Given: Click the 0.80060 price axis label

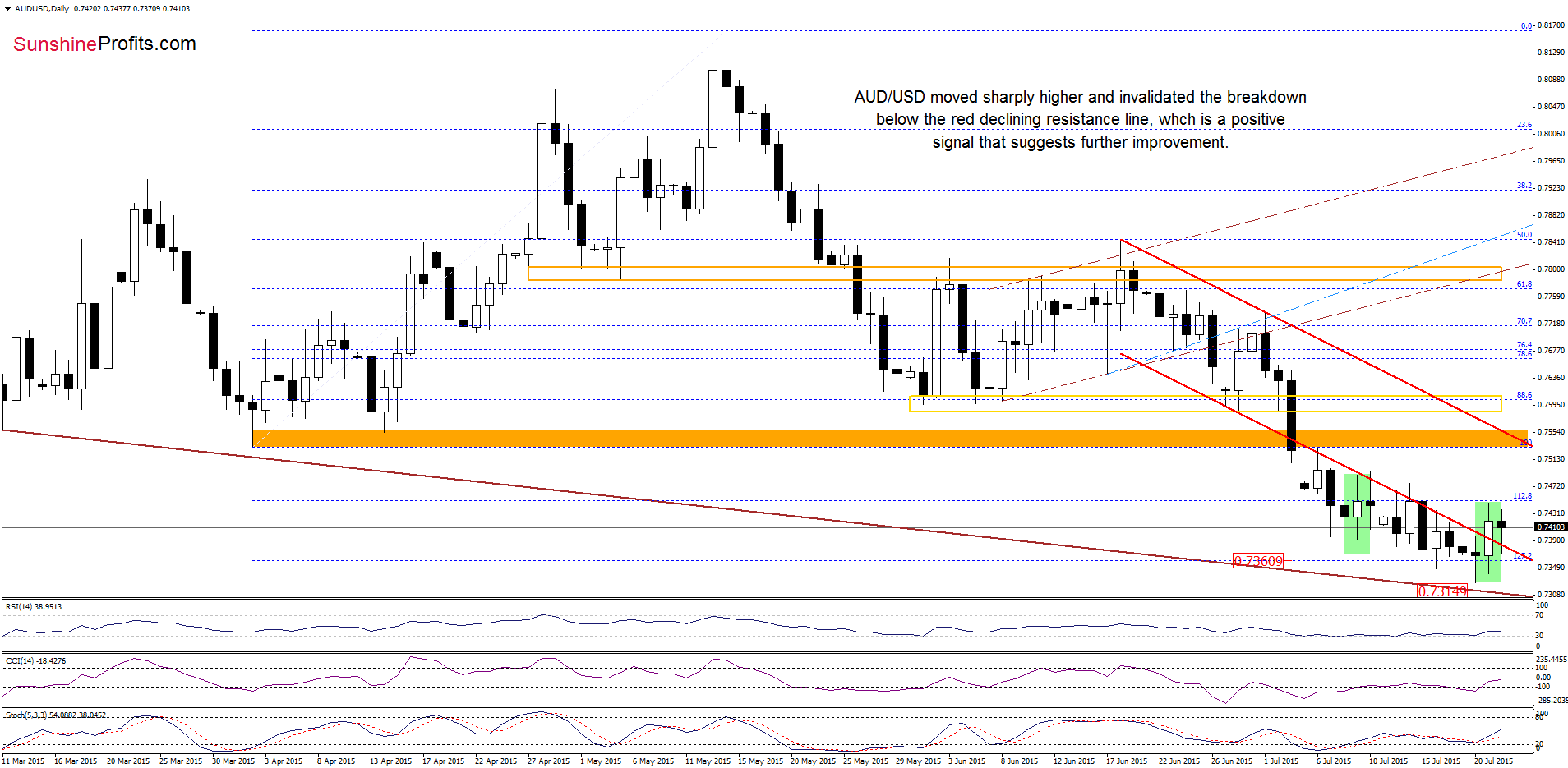Looking at the screenshot, I should point(1552,133).
